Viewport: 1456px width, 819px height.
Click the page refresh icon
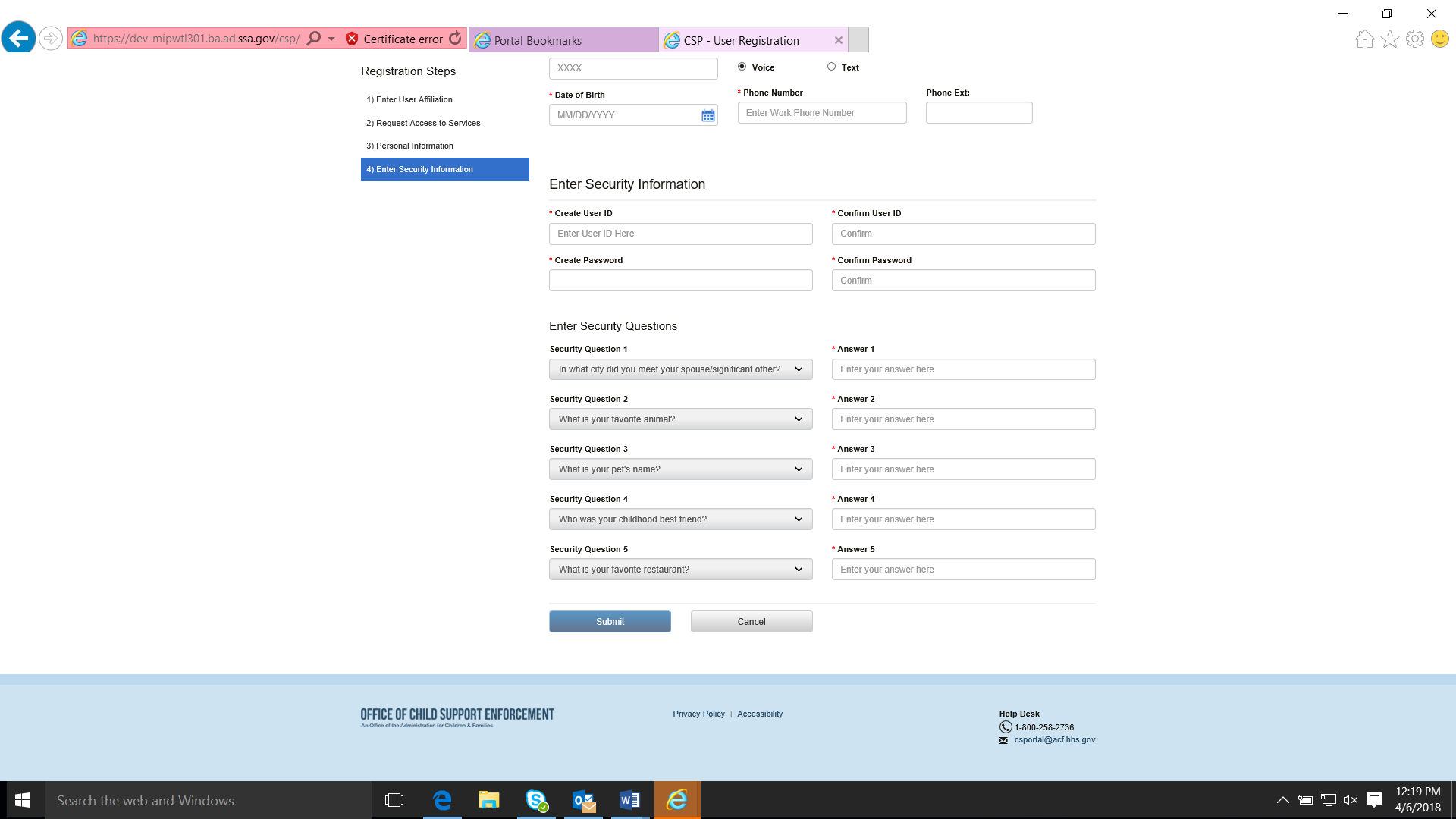coord(455,39)
